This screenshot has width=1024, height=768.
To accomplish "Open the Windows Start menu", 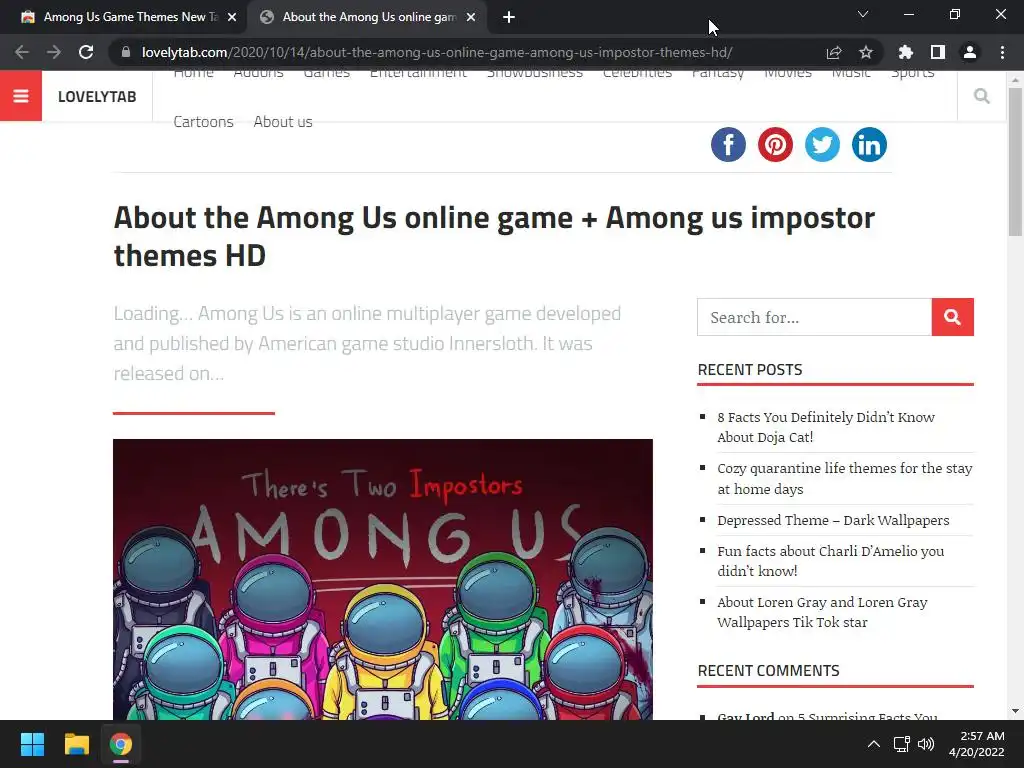I will [x=32, y=744].
